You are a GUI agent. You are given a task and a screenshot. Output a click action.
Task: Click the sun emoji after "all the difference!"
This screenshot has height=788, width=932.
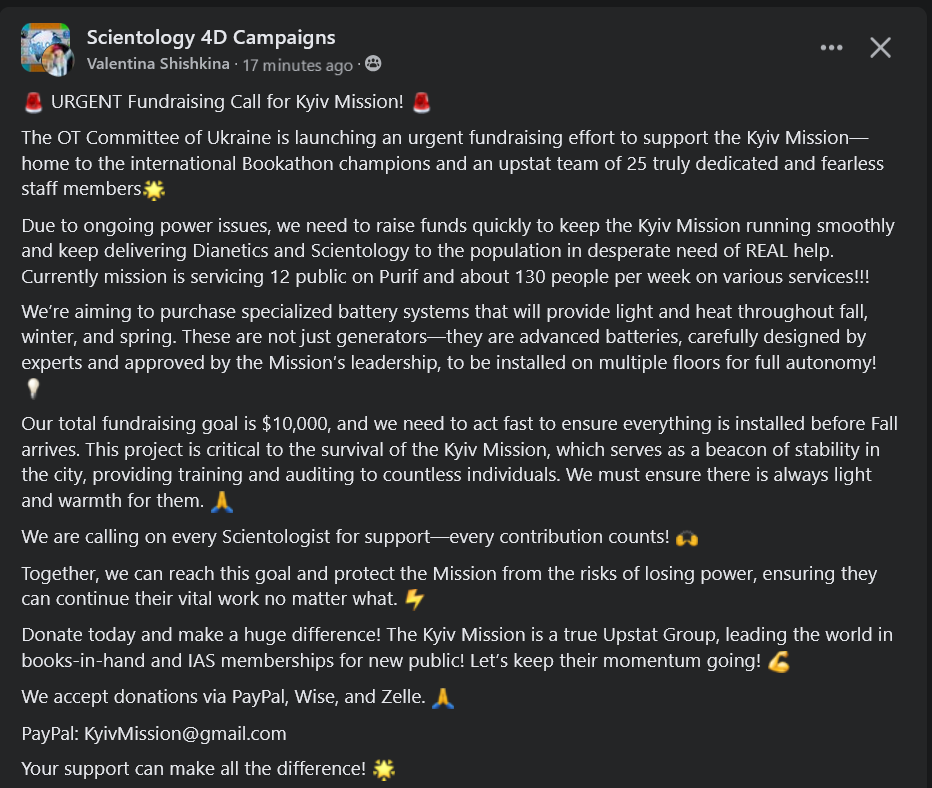pos(384,769)
